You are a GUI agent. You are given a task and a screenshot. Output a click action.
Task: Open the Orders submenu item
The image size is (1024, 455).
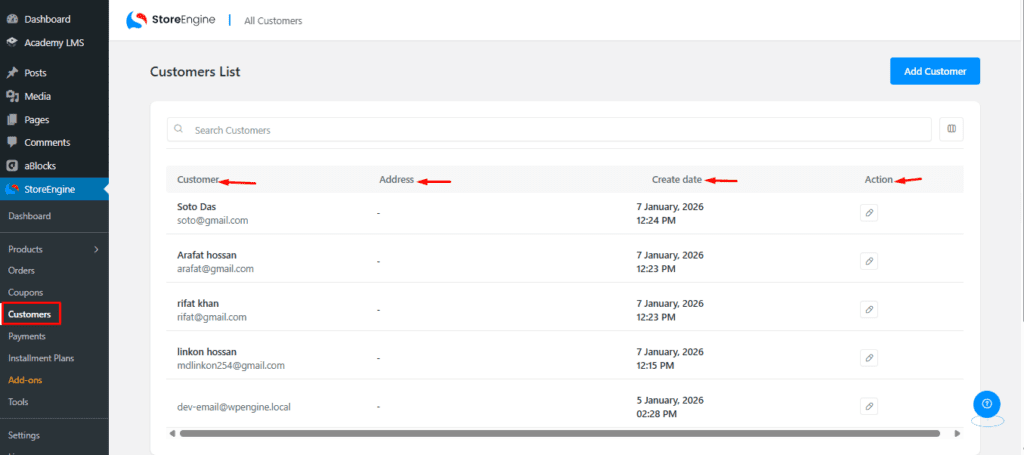[x=22, y=270]
